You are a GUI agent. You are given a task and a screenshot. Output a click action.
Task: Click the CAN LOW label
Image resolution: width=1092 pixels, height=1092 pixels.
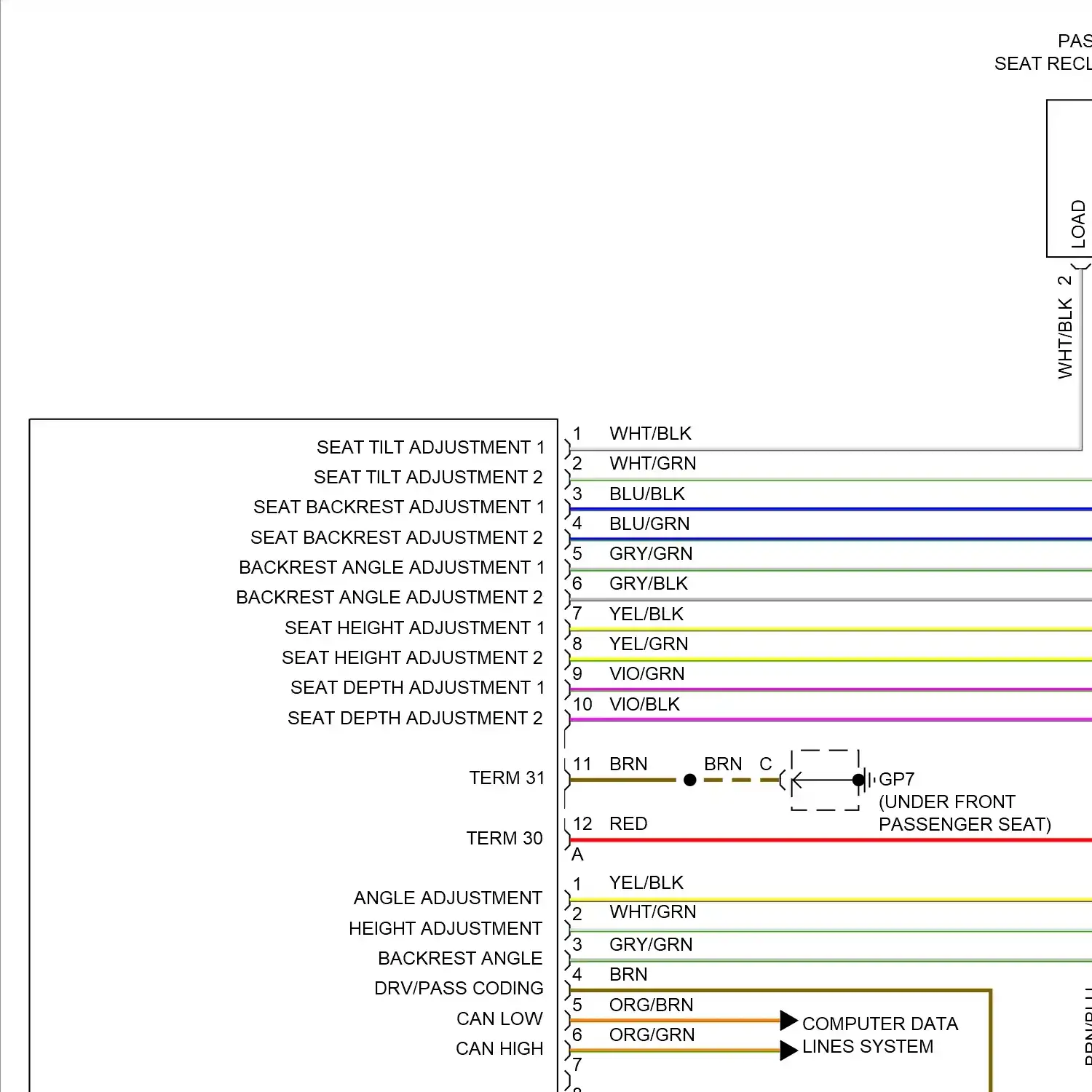click(499, 1018)
